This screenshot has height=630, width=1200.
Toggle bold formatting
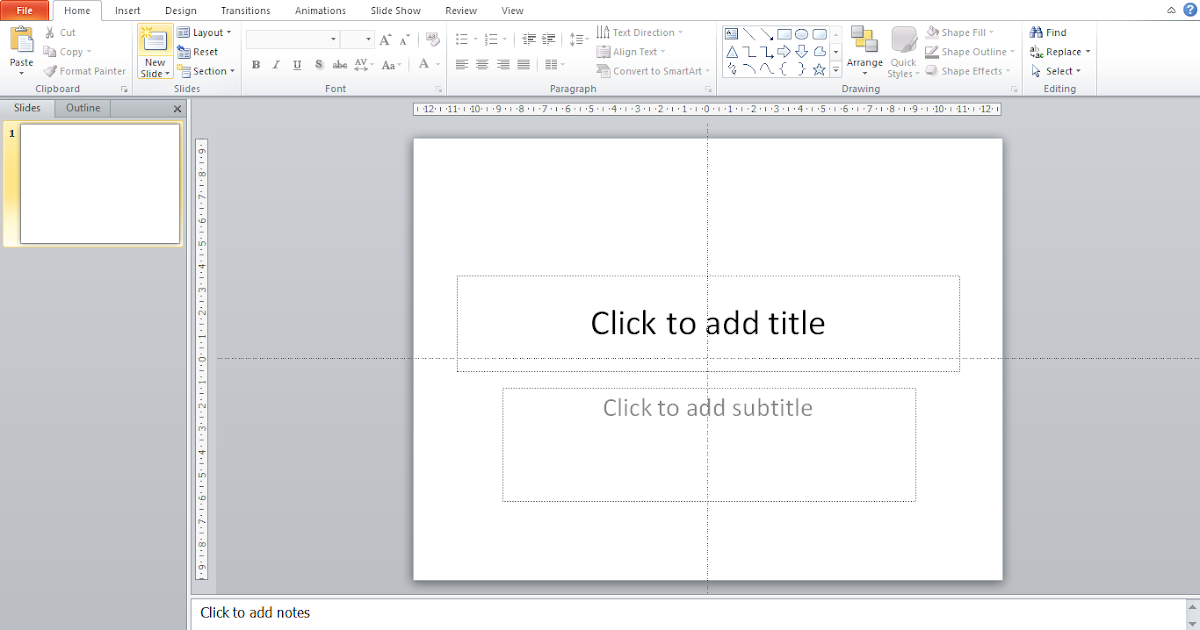(255, 64)
